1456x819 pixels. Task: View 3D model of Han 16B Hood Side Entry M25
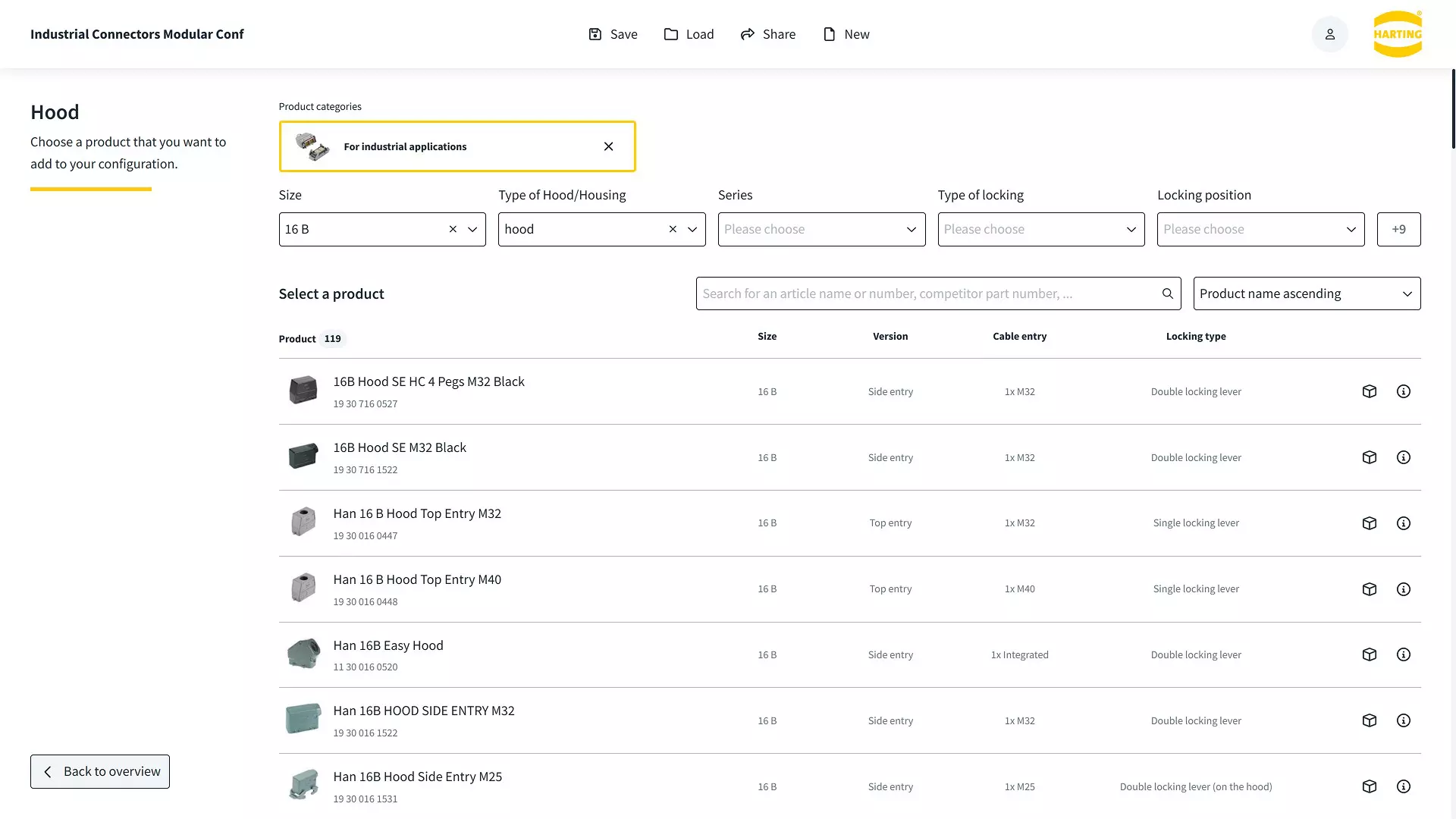coord(1369,786)
